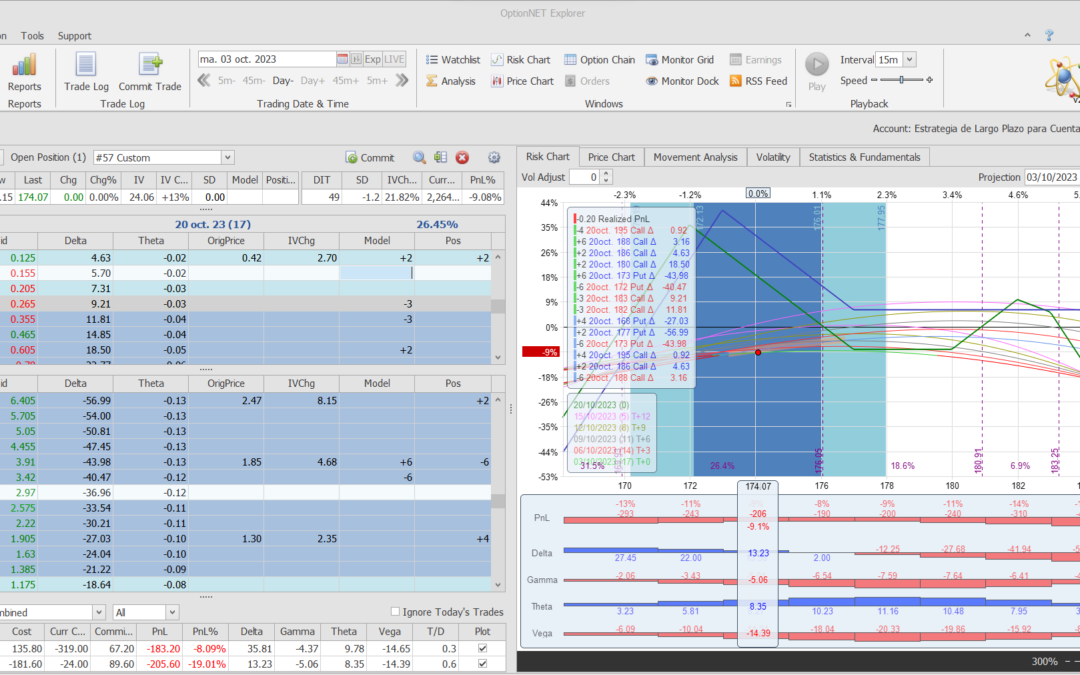This screenshot has height=675, width=1080.
Task: Open position settings gear icon
Action: (494, 157)
